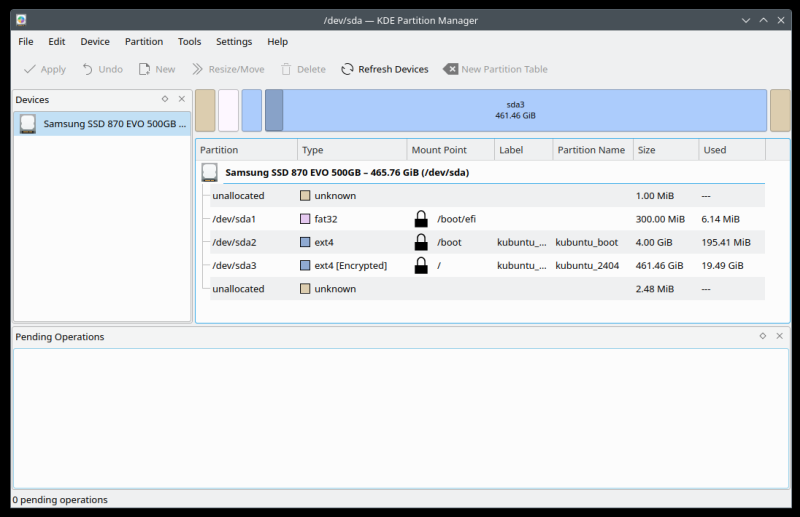Click the Delete trash toolbar icon
Image resolution: width=800 pixels, height=517 pixels.
click(x=286, y=69)
